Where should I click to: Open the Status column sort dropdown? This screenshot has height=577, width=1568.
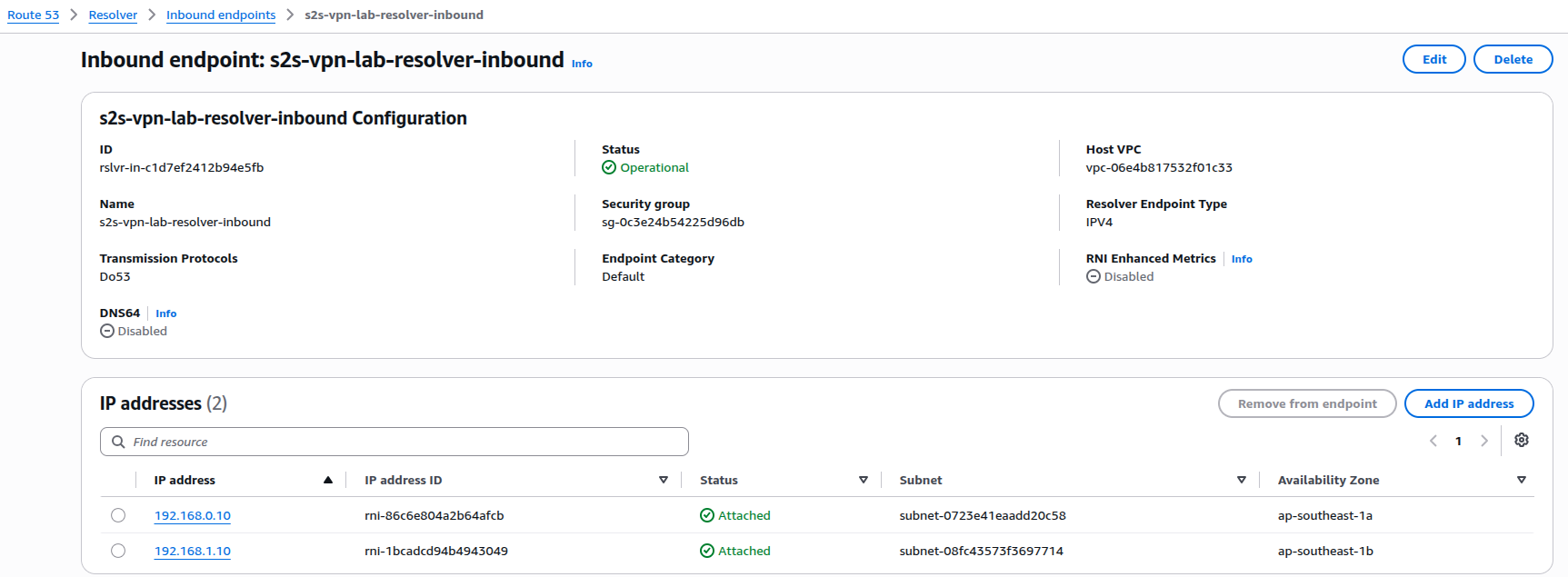pos(864,480)
